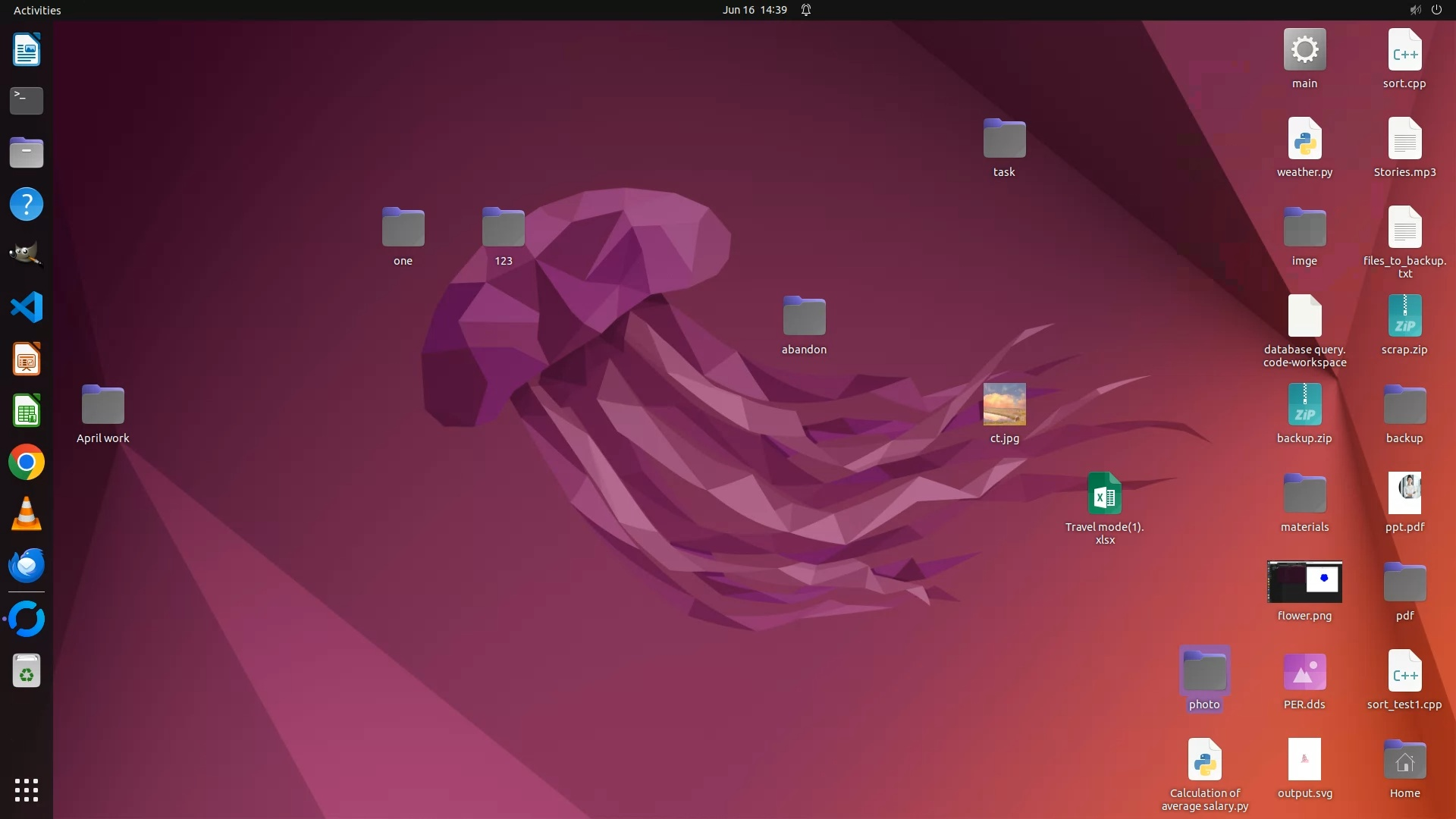Click the notification bell icon
Image resolution: width=1456 pixels, height=819 pixels.
pos(806,10)
